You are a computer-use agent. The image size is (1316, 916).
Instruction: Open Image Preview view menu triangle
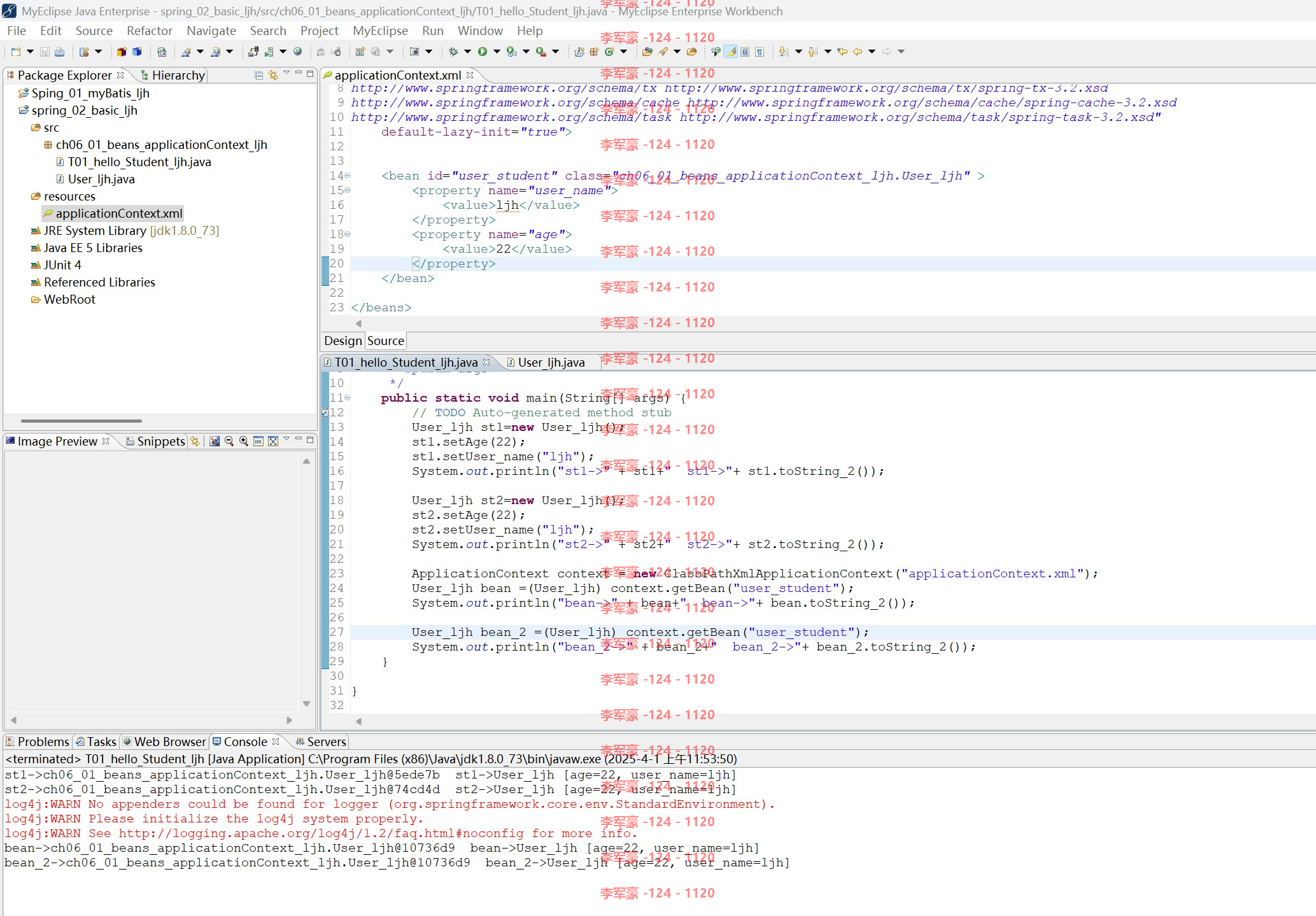[x=287, y=439]
